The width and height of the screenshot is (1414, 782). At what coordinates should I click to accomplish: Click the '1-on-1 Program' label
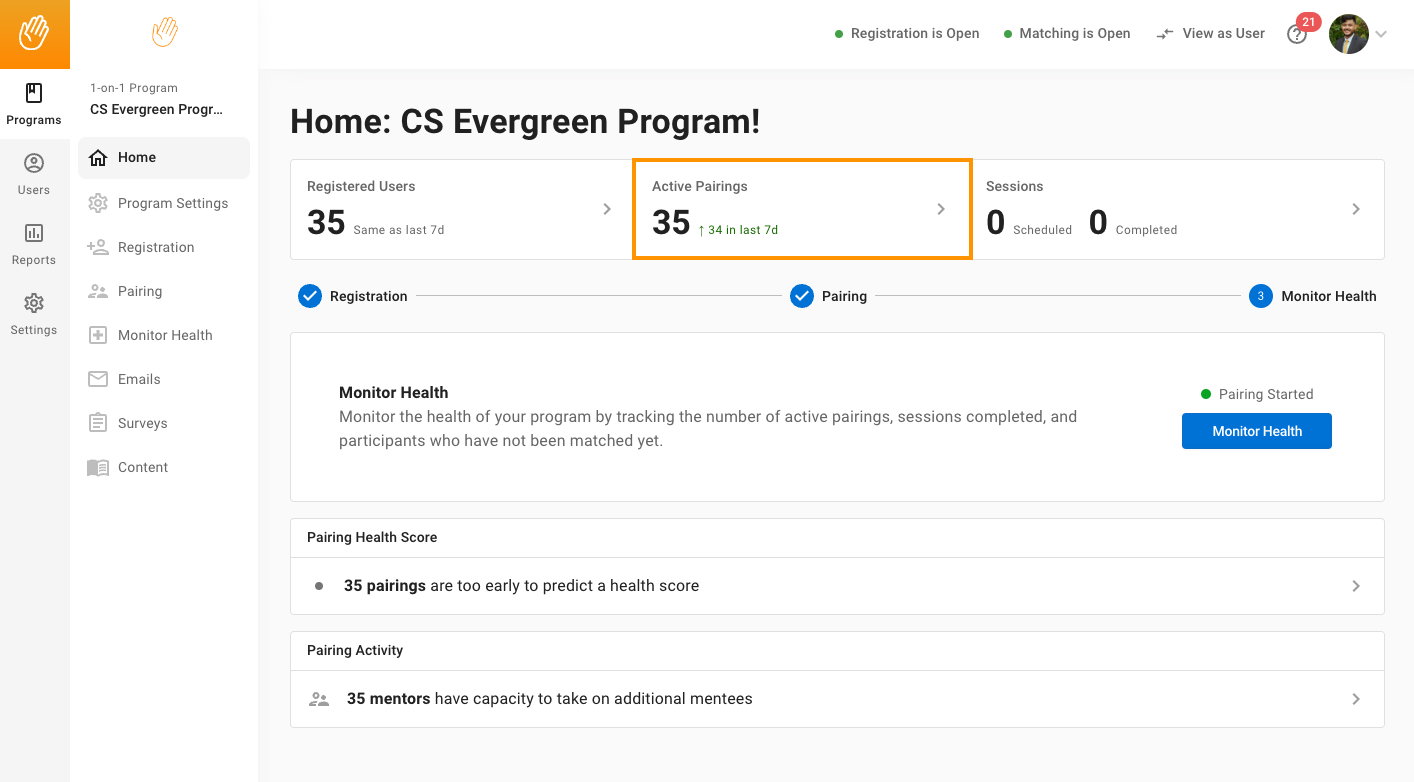134,88
